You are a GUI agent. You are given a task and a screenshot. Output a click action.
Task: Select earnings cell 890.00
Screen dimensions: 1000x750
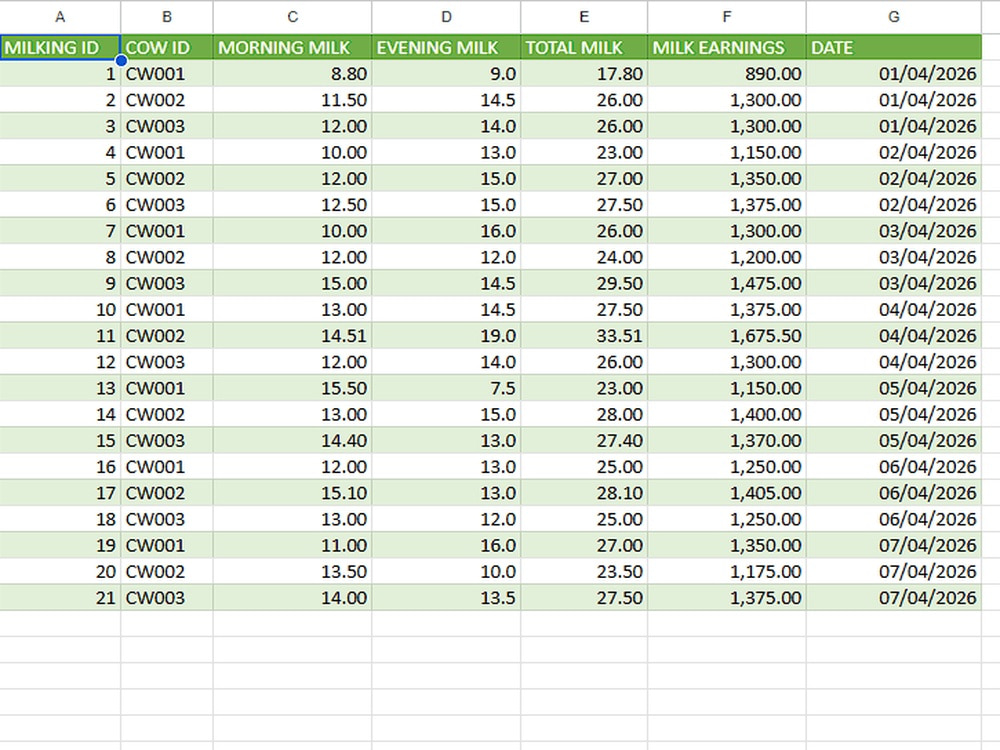pos(726,74)
